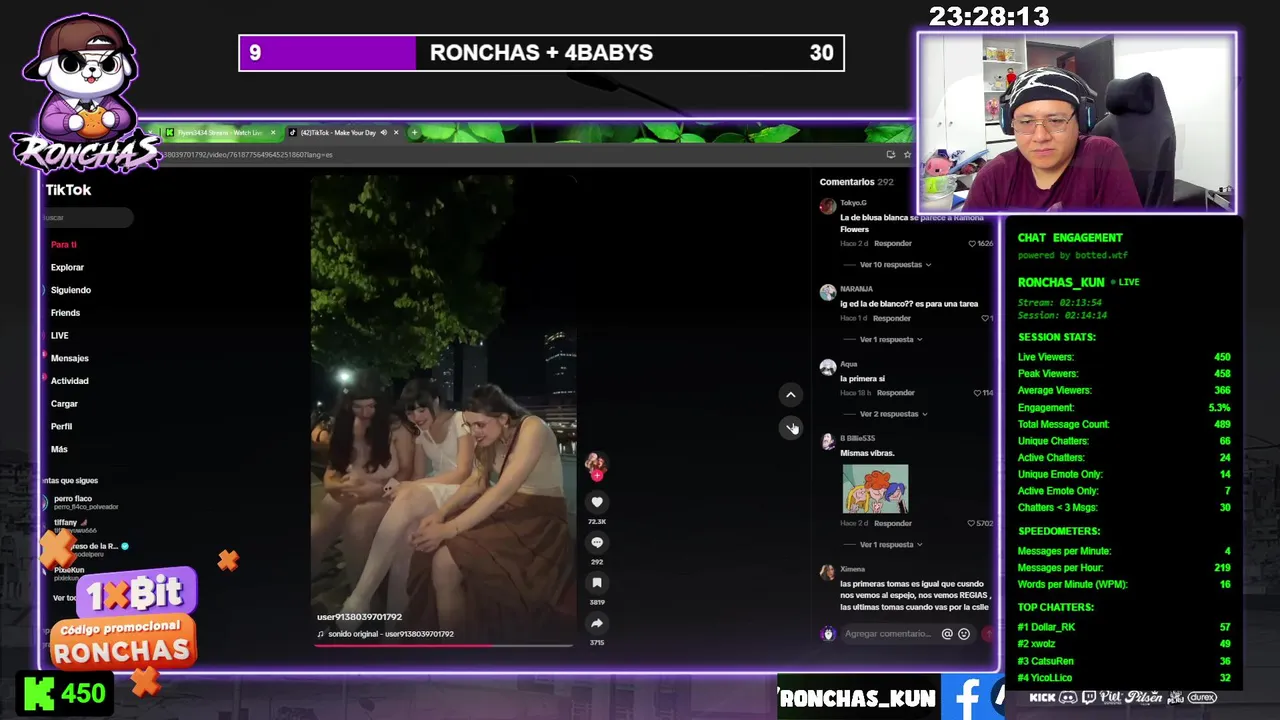Insert a mention with the @ icon
The height and width of the screenshot is (720, 1280).
click(947, 634)
